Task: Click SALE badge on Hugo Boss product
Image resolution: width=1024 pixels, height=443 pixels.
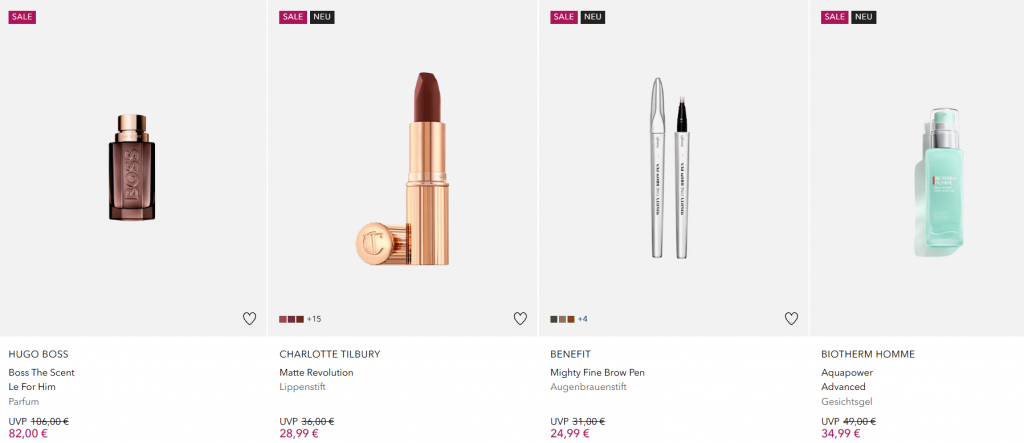Action: pyautogui.click(x=22, y=17)
